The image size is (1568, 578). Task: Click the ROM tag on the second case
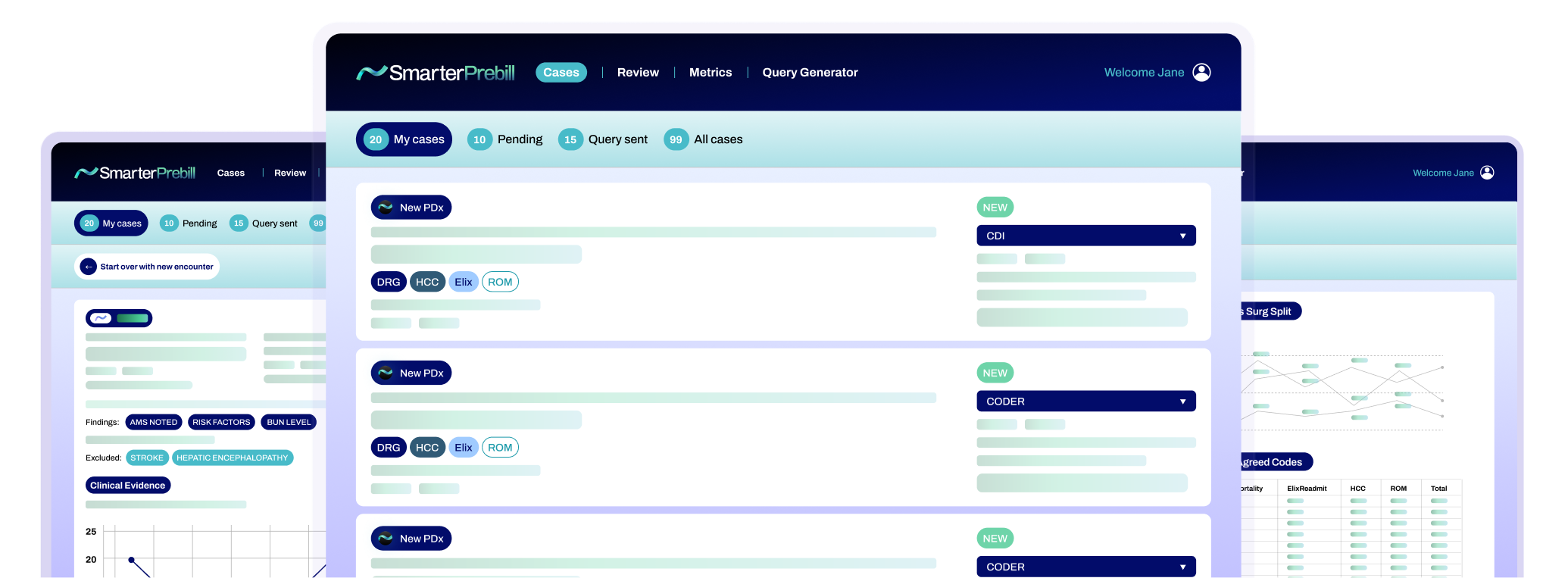click(x=500, y=448)
